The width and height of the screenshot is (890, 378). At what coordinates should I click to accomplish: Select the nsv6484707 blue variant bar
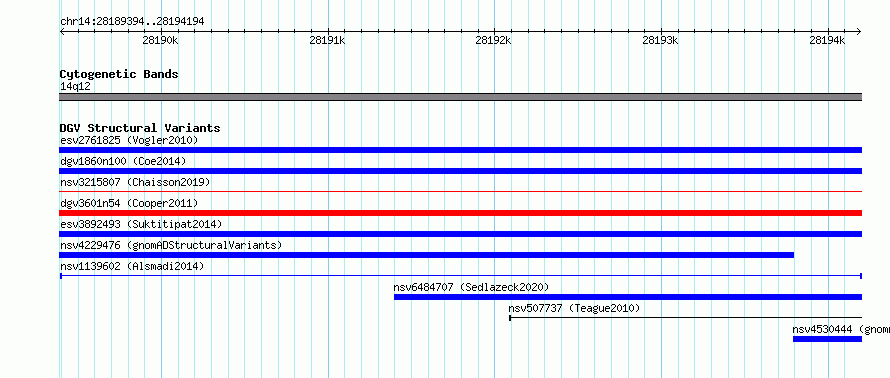click(x=628, y=297)
